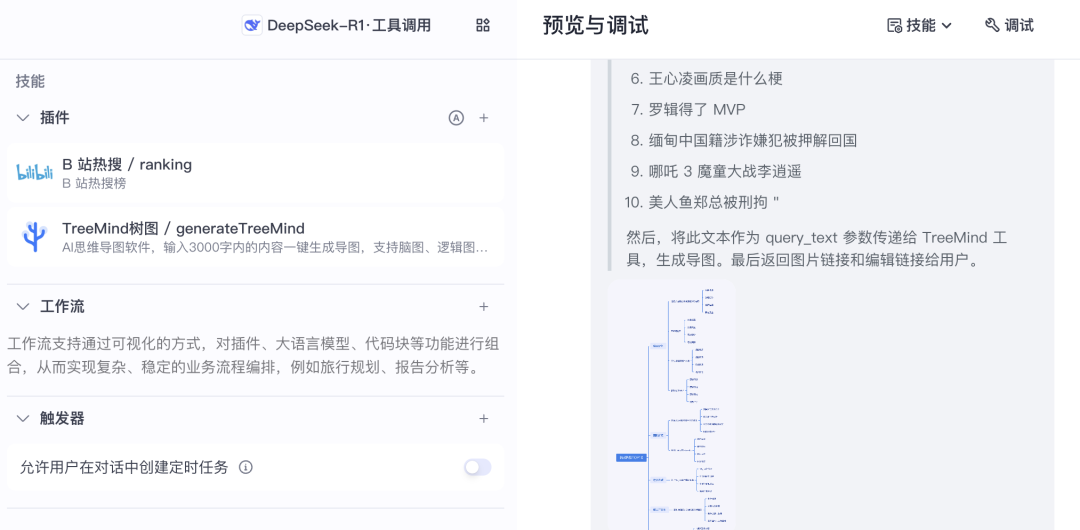
Task: Click list item 王心凌画质是什么梗
Action: pyautogui.click(x=716, y=79)
